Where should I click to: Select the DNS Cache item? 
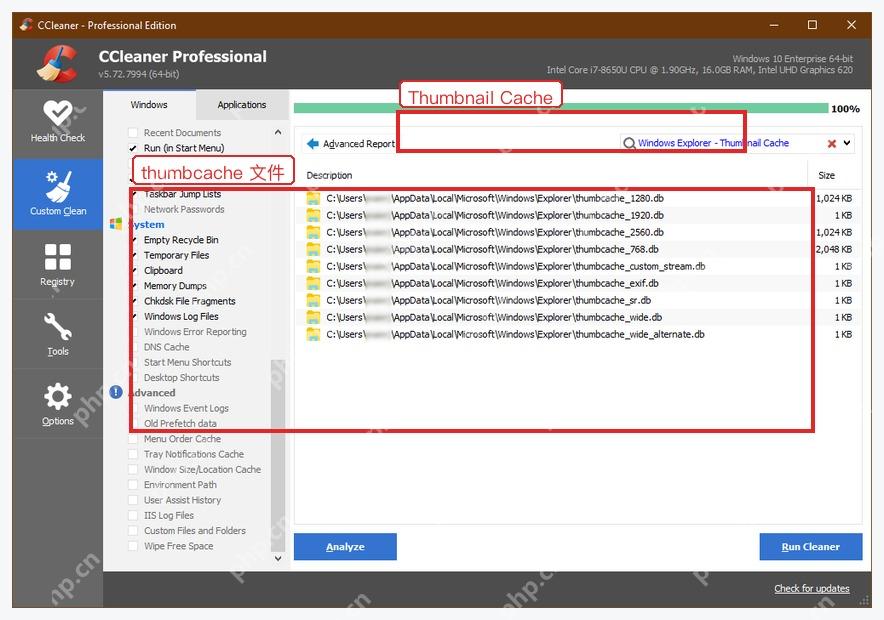click(166, 347)
